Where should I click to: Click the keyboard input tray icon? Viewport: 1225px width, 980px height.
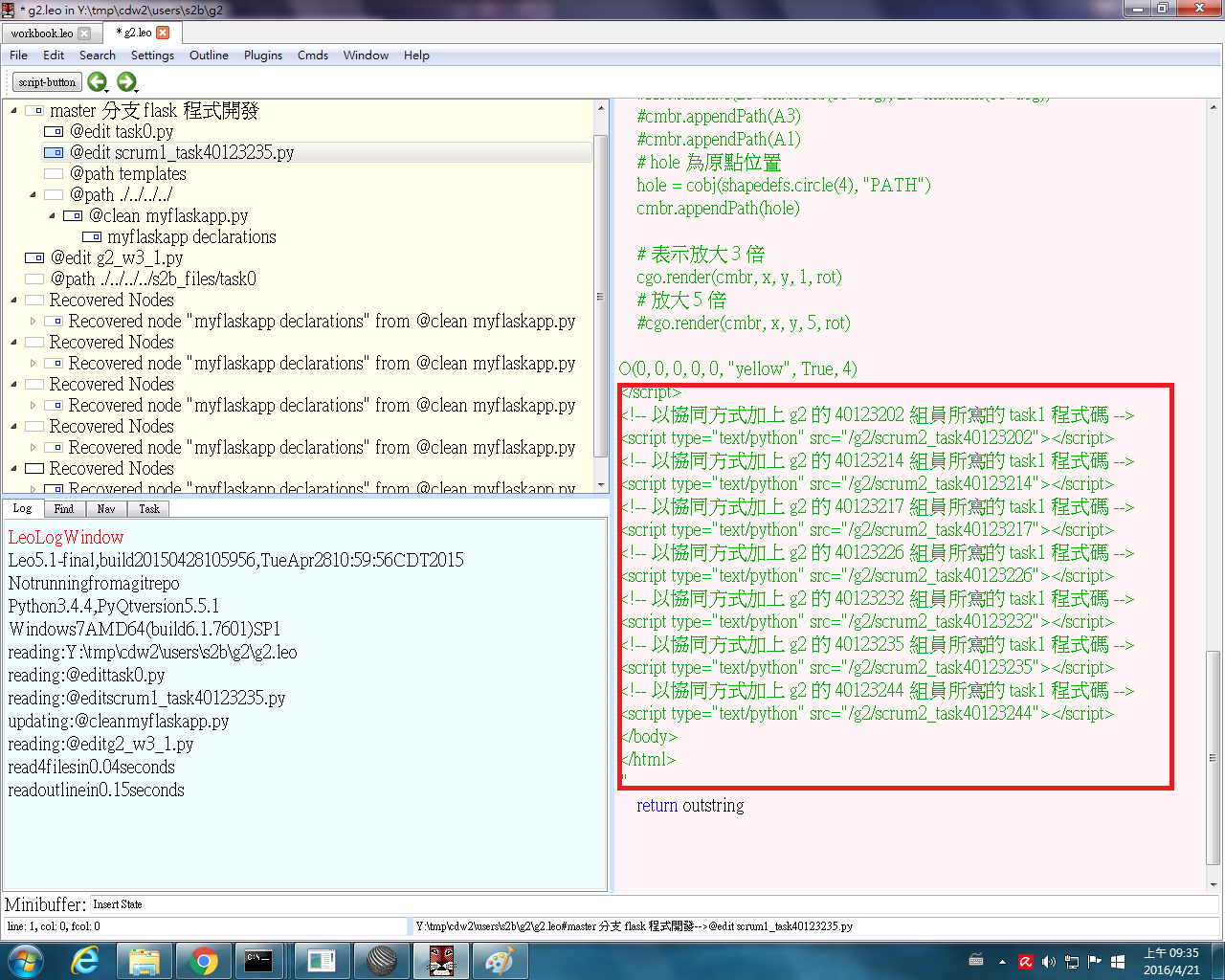coord(976,960)
